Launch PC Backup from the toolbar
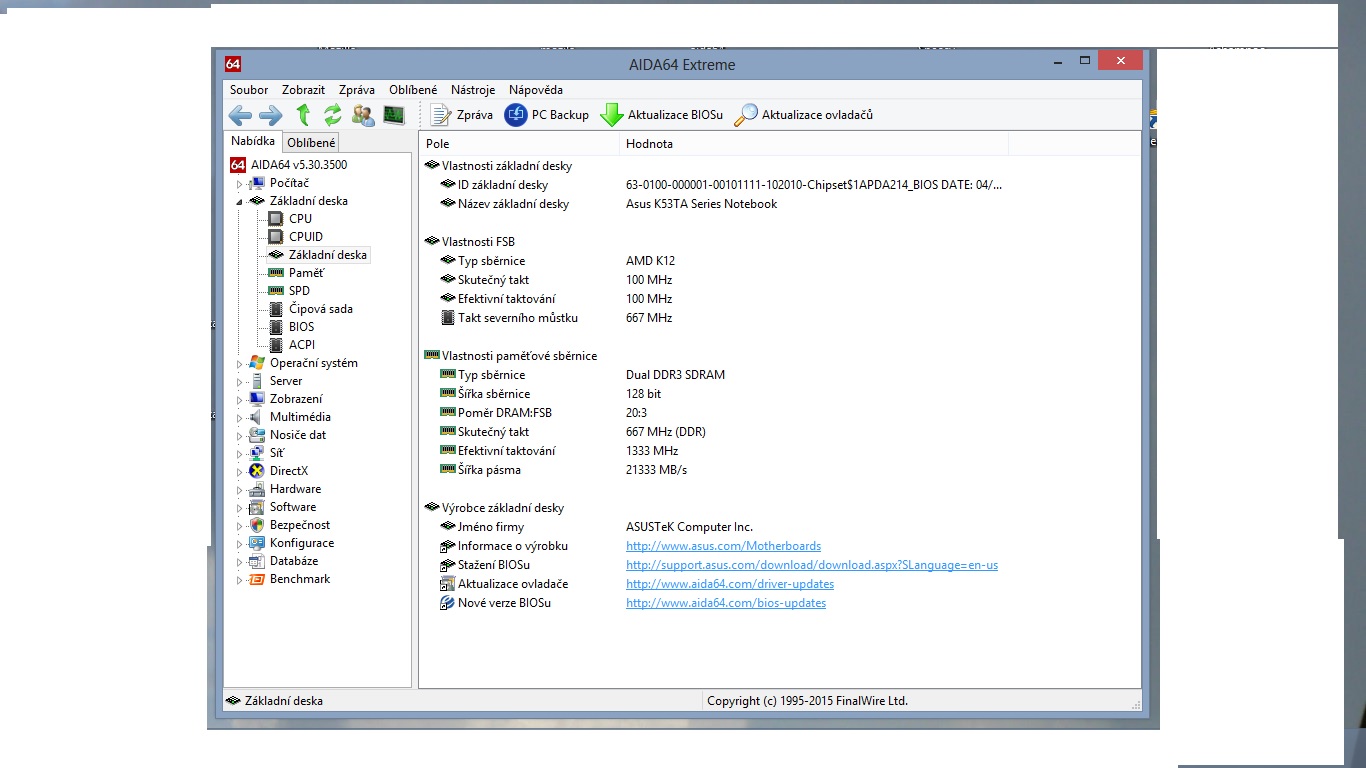The width and height of the screenshot is (1366, 768). pyautogui.click(x=547, y=115)
